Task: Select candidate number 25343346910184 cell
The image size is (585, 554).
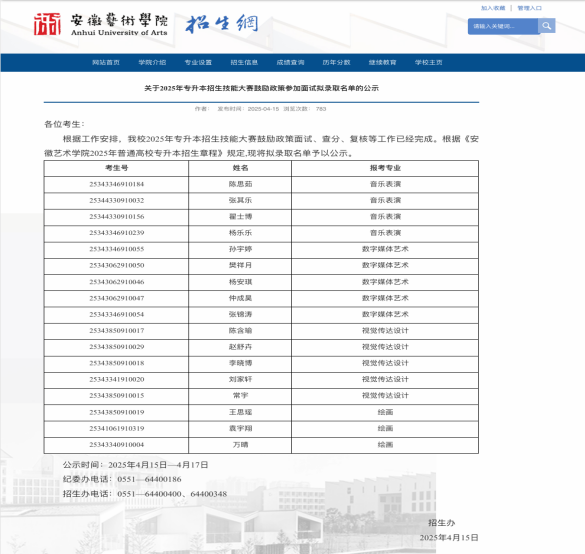Action: click(116, 184)
